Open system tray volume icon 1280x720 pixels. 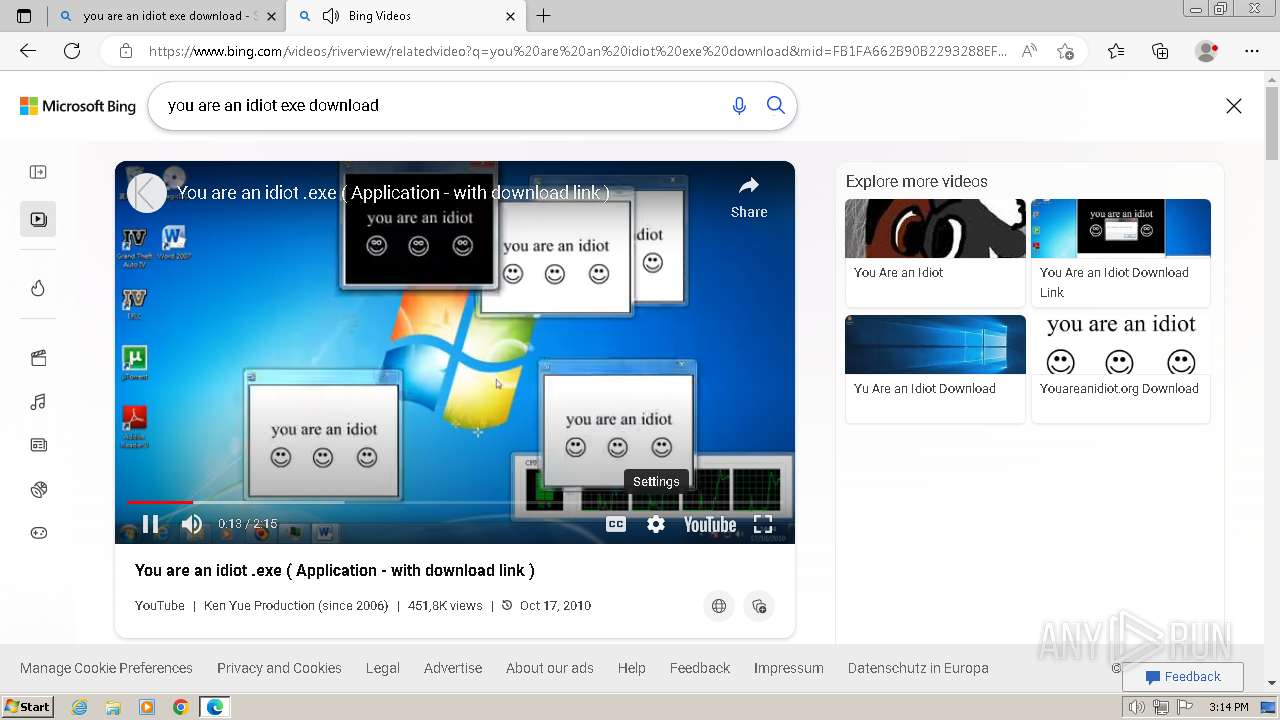coord(1137,707)
